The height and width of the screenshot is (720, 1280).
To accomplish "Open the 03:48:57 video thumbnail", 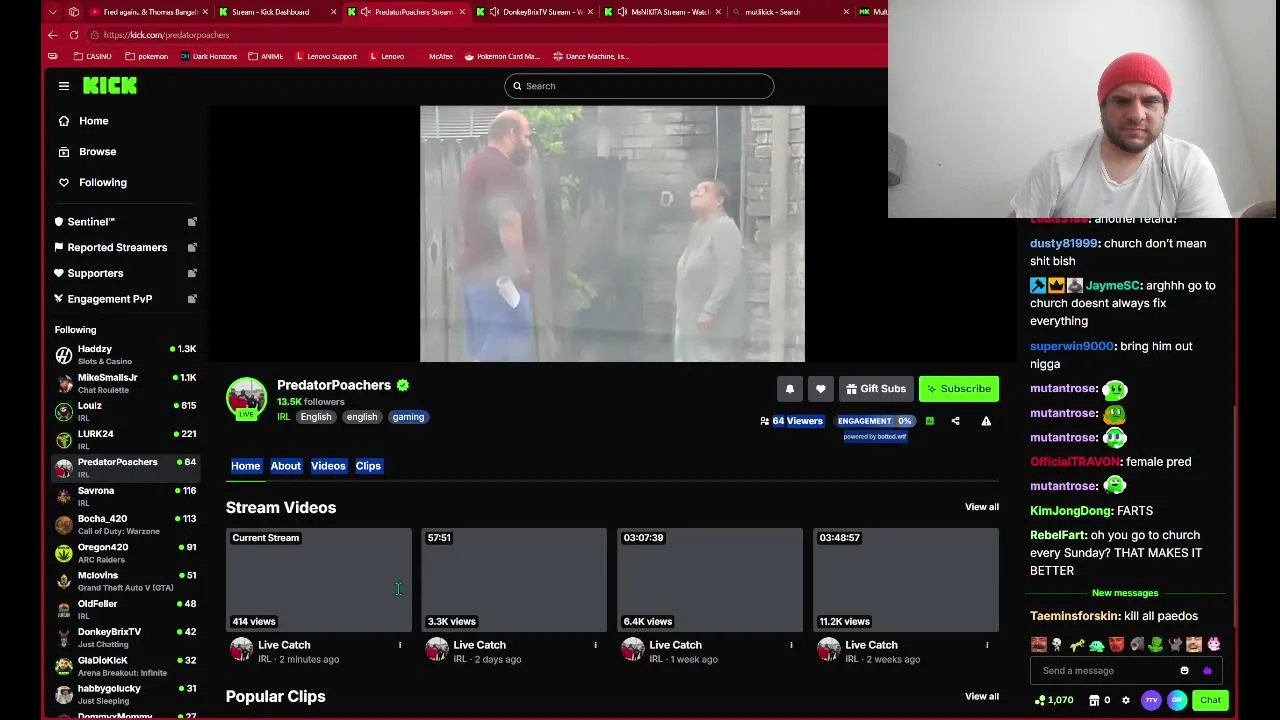I will 906,580.
